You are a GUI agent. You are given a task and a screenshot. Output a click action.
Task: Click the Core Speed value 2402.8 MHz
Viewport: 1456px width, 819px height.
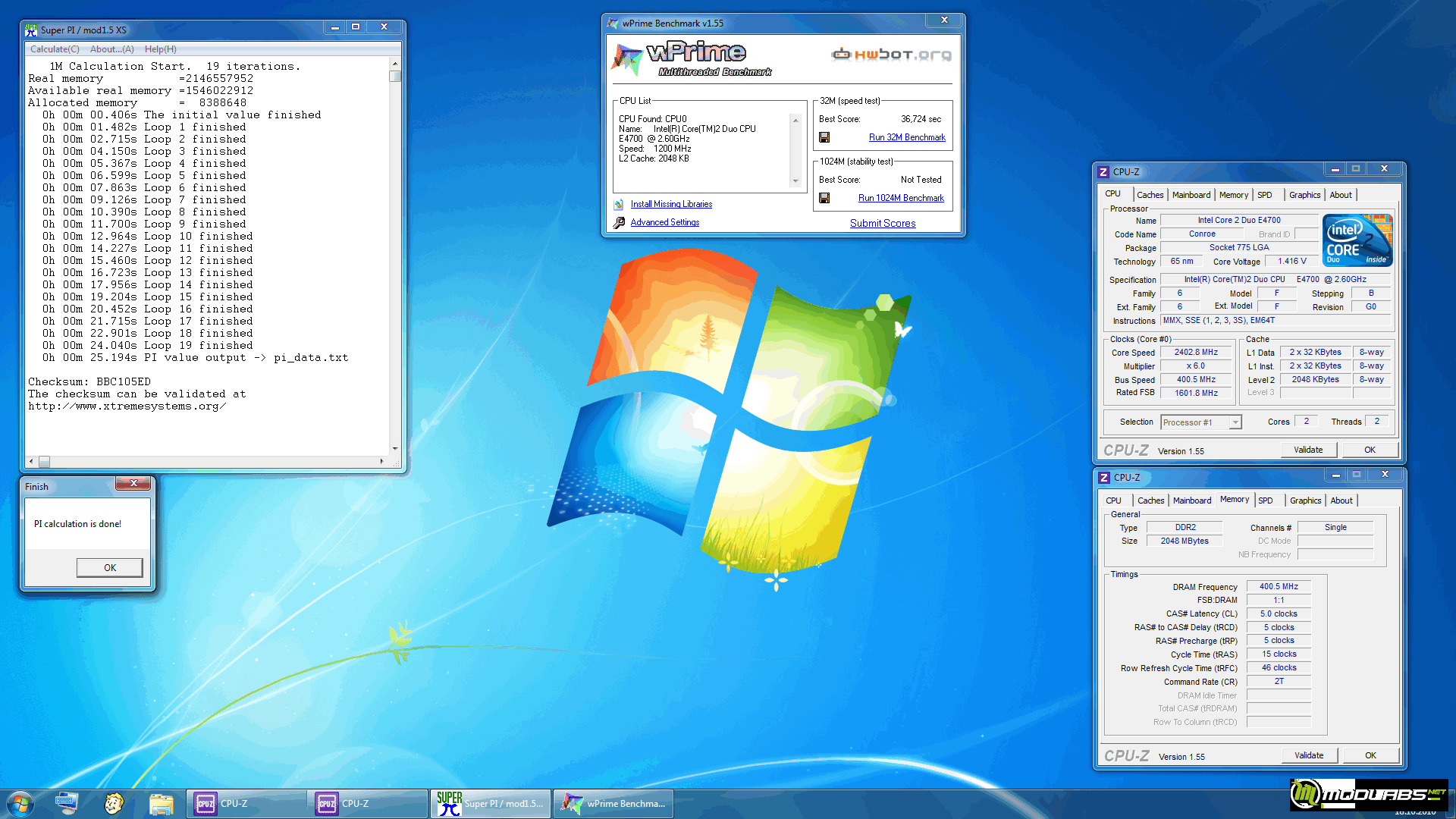(1196, 353)
